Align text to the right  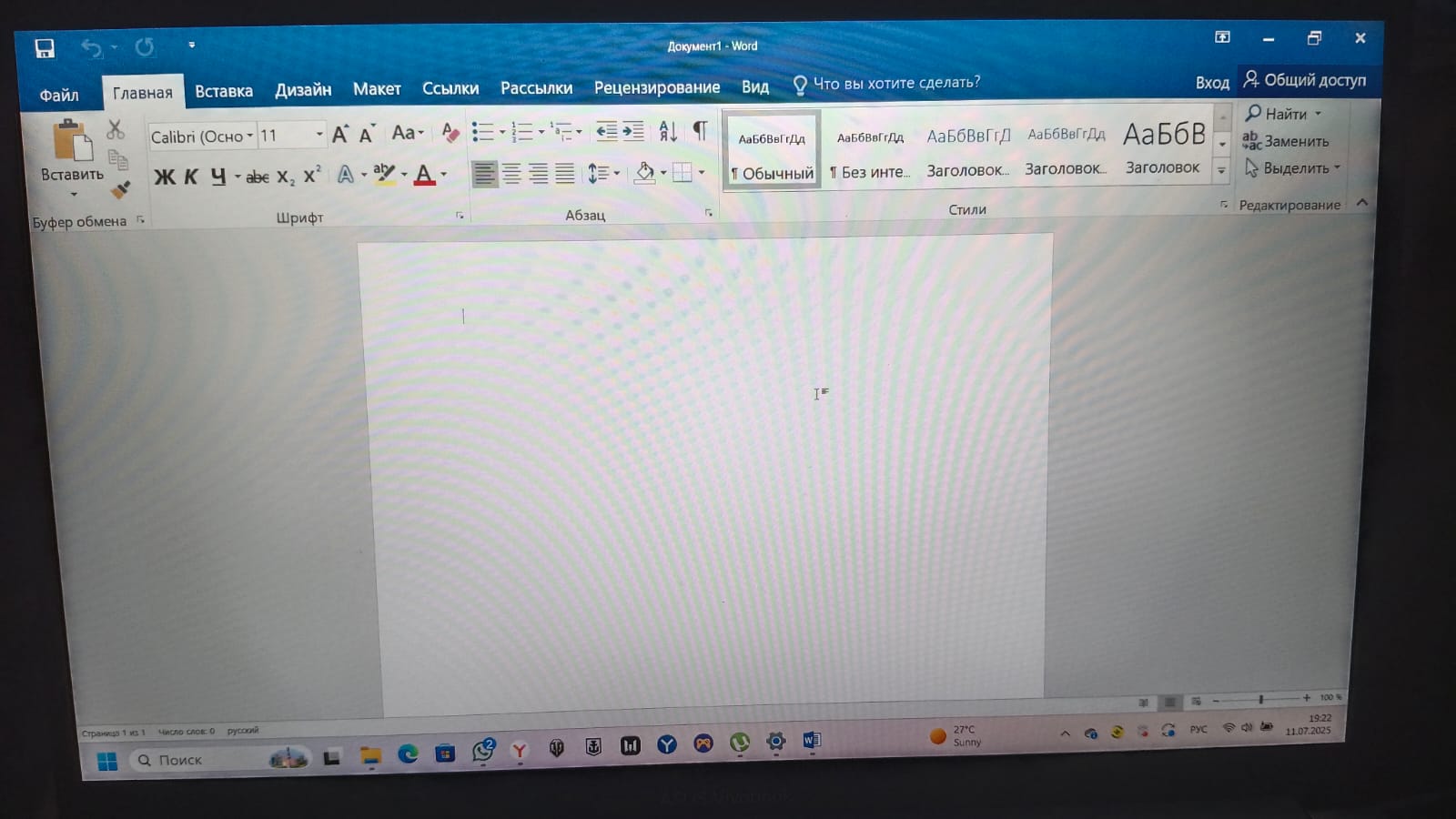539,173
